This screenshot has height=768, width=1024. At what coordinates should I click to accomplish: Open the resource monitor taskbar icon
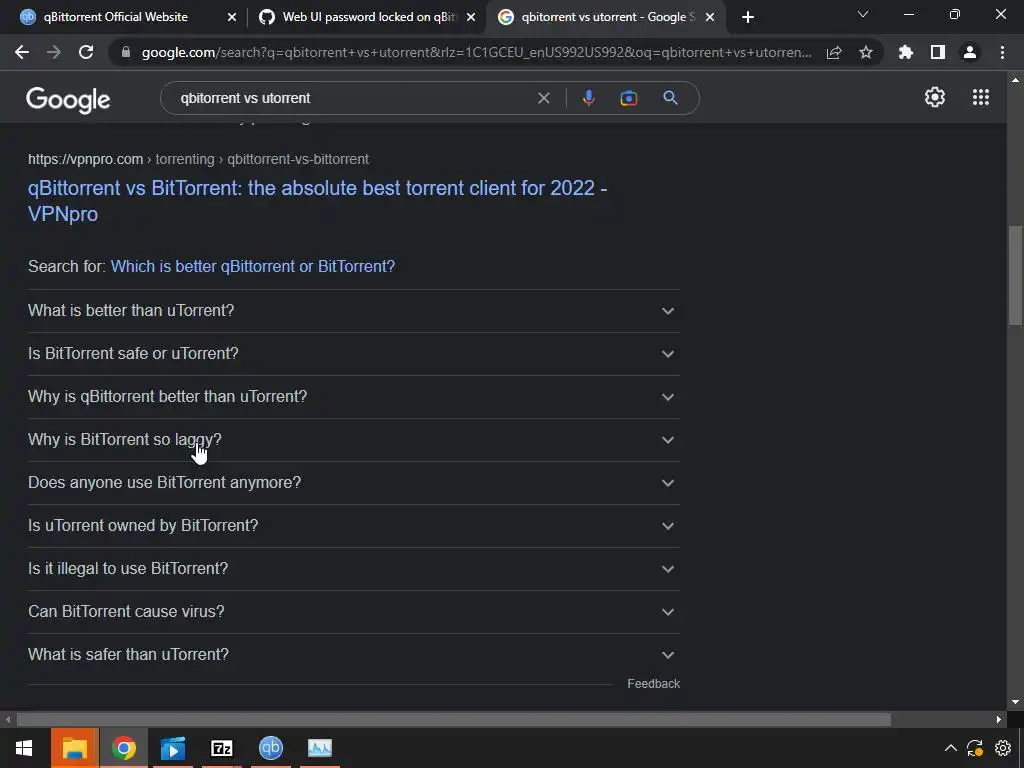[320, 748]
